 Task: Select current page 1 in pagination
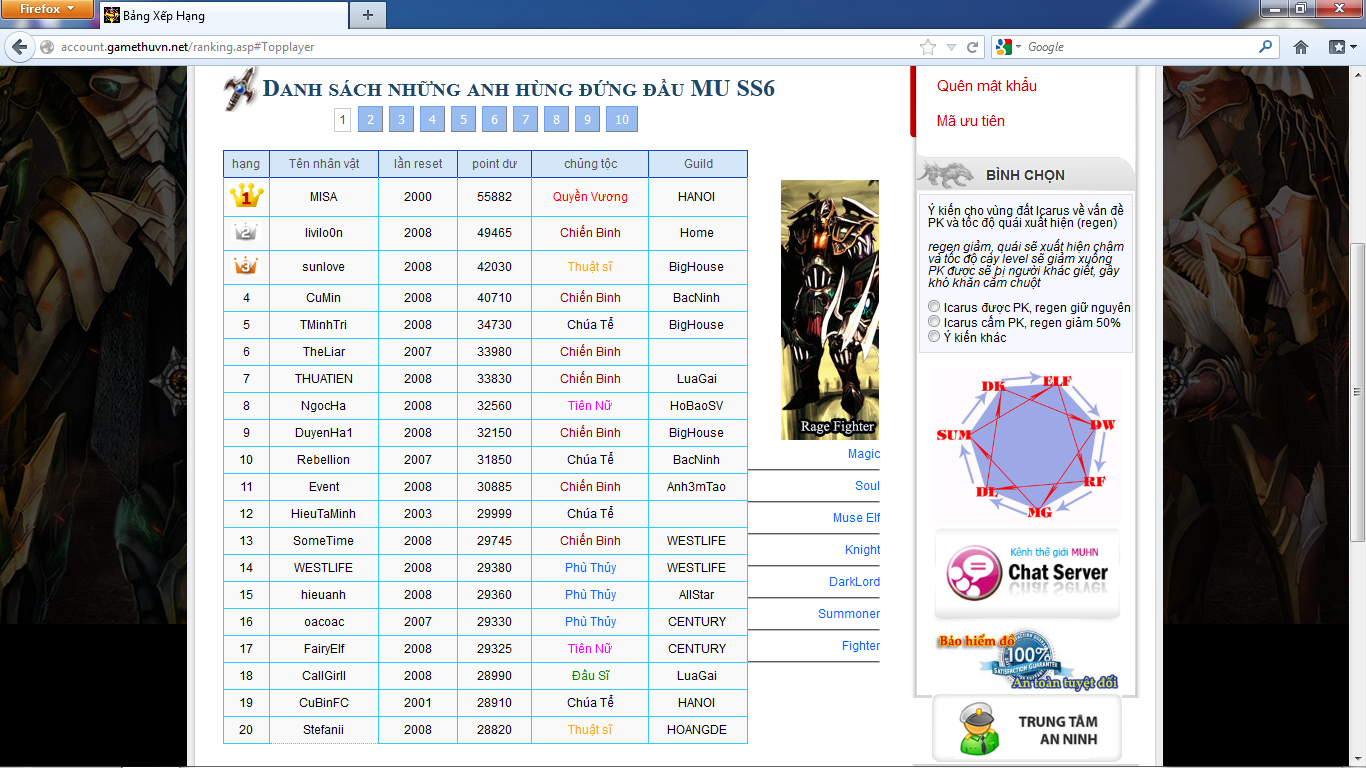click(342, 120)
